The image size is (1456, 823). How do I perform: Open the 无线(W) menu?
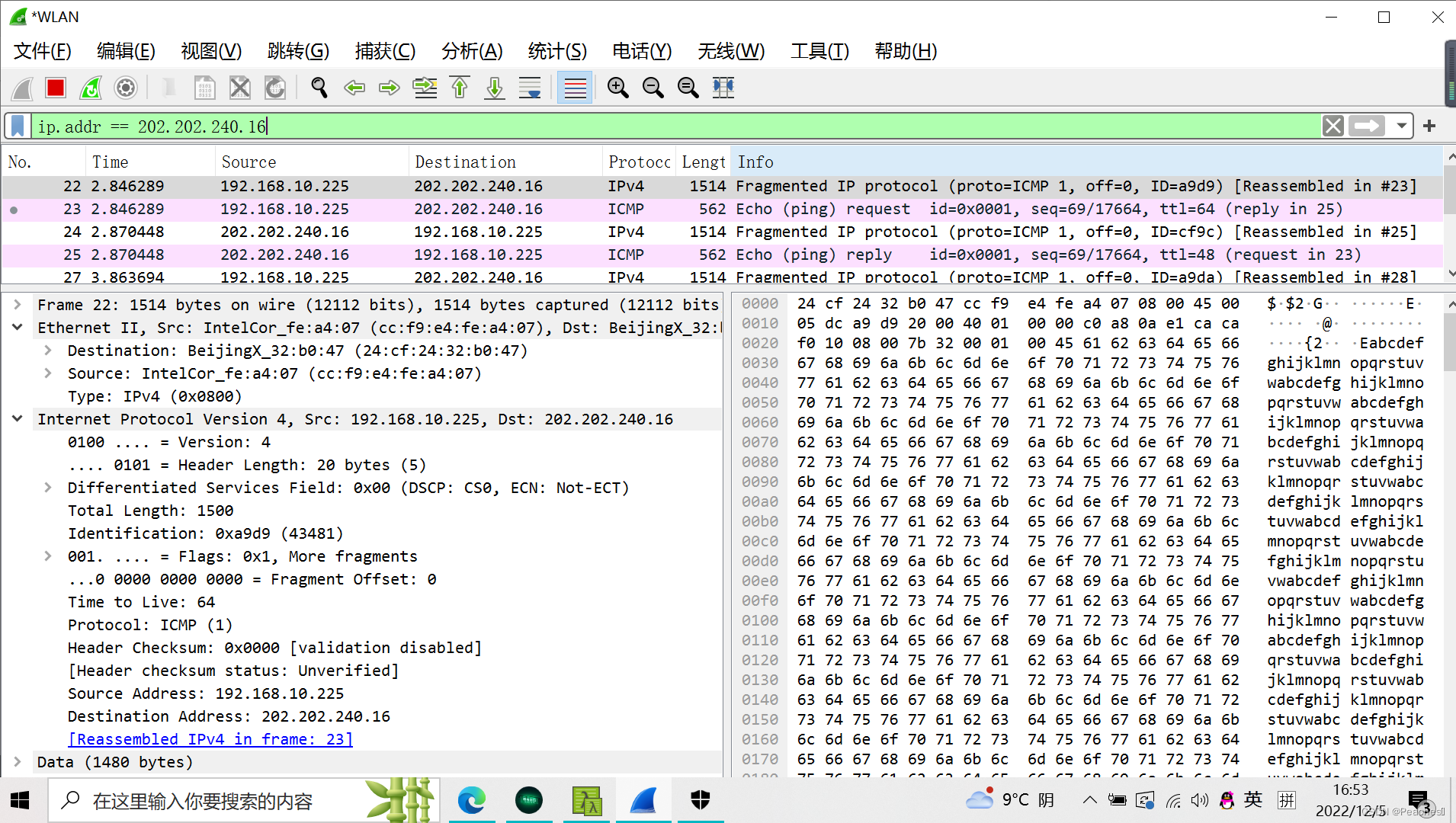click(x=731, y=51)
